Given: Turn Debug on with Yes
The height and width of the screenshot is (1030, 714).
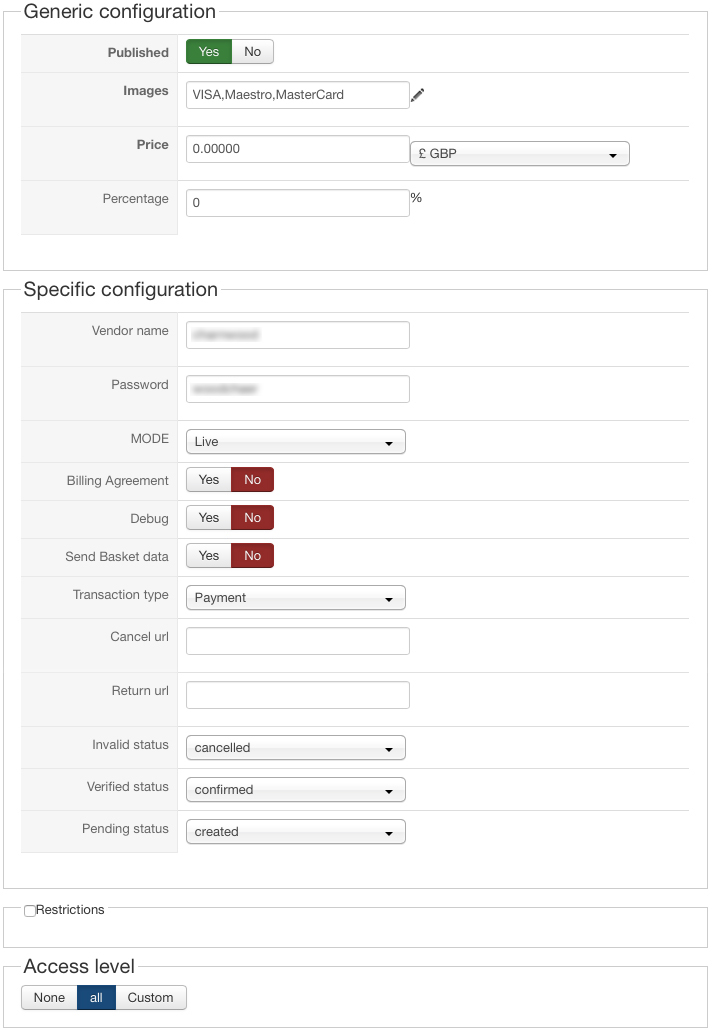Looking at the screenshot, I should pos(209,518).
